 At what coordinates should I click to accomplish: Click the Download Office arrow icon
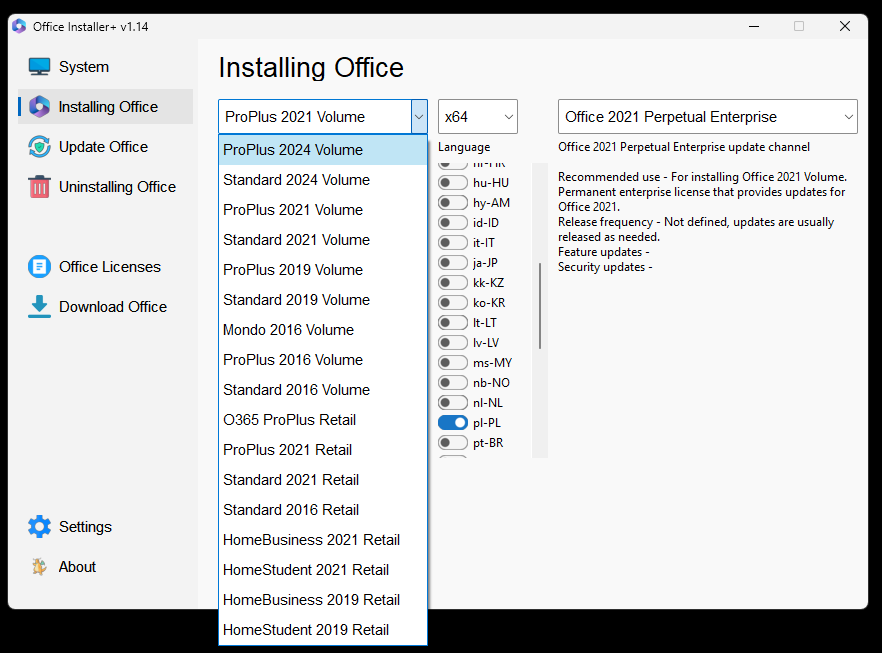click(x=39, y=307)
